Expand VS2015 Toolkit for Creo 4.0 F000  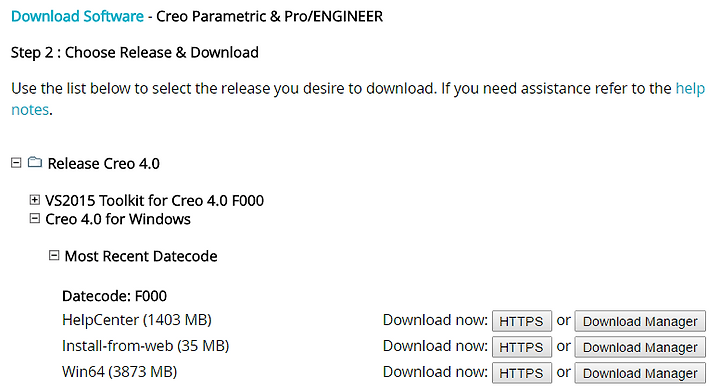tap(34, 200)
